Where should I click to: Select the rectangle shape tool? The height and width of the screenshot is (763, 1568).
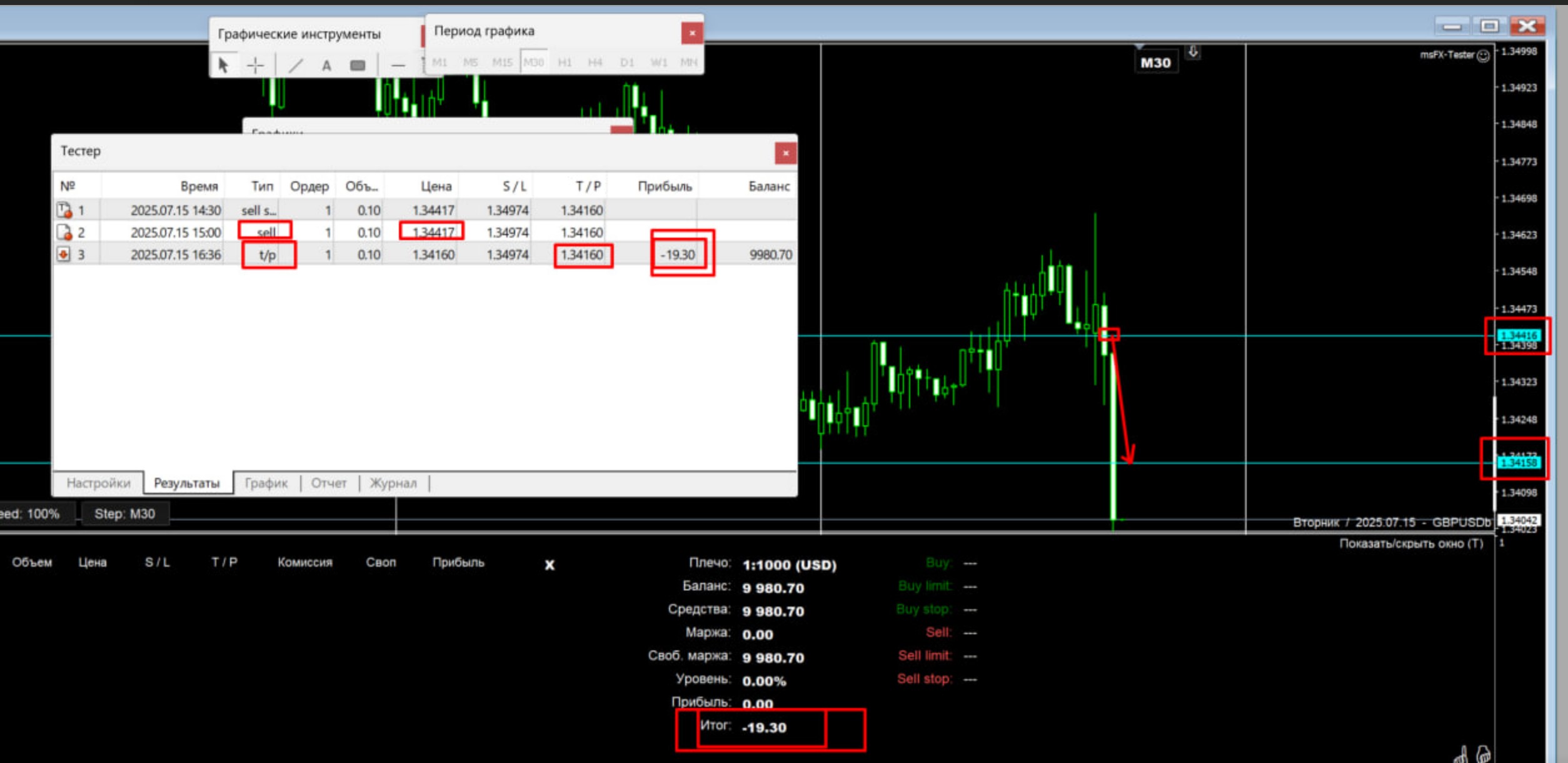coord(358,65)
